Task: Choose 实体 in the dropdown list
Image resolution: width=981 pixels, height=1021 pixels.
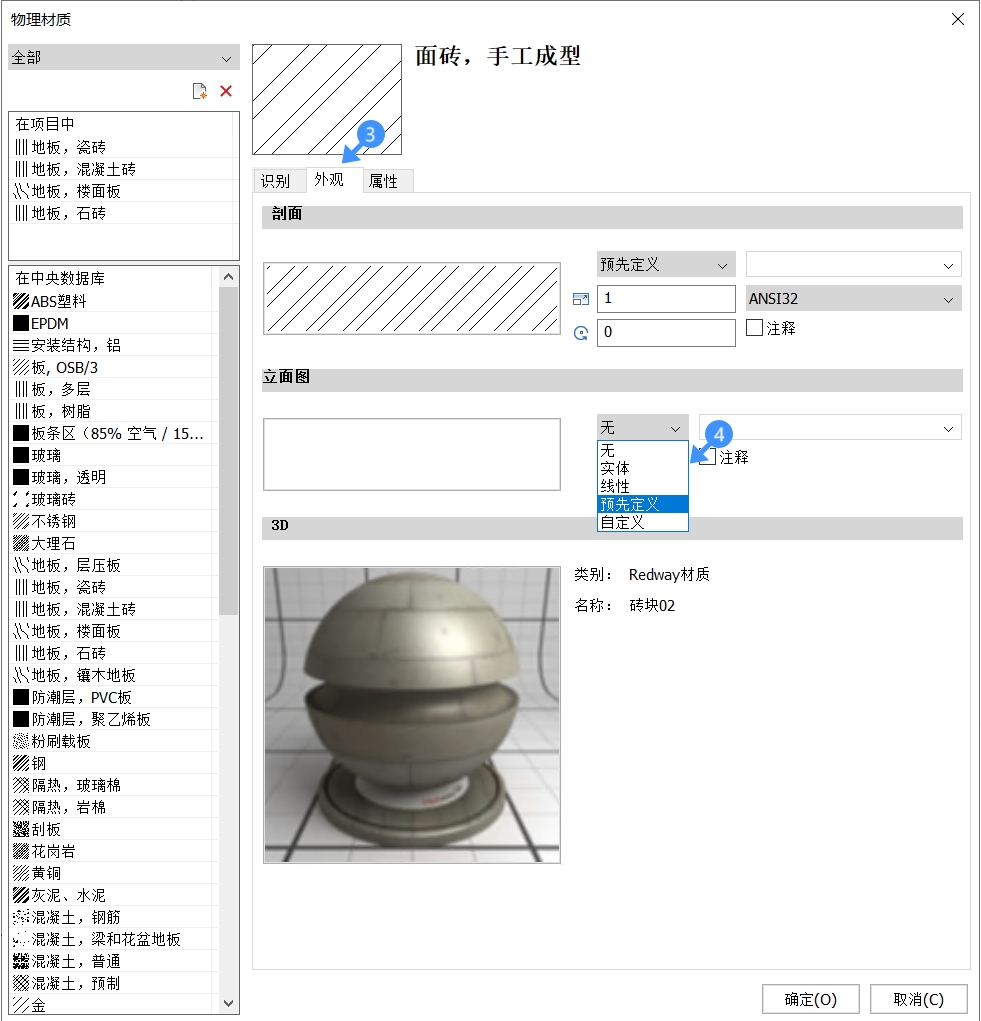Action: point(642,468)
